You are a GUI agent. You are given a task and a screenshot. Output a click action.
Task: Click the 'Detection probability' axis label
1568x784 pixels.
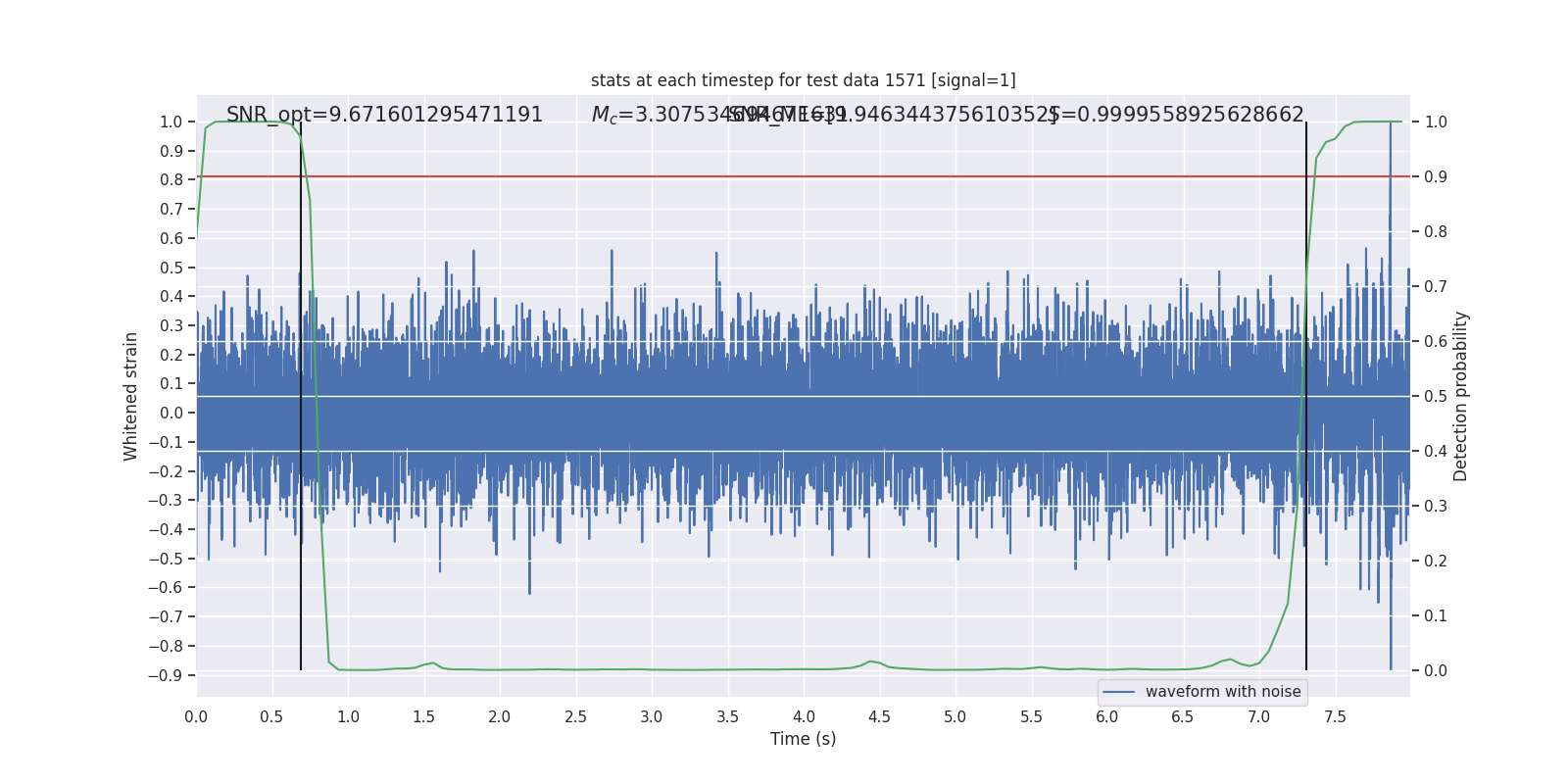pos(1461,396)
